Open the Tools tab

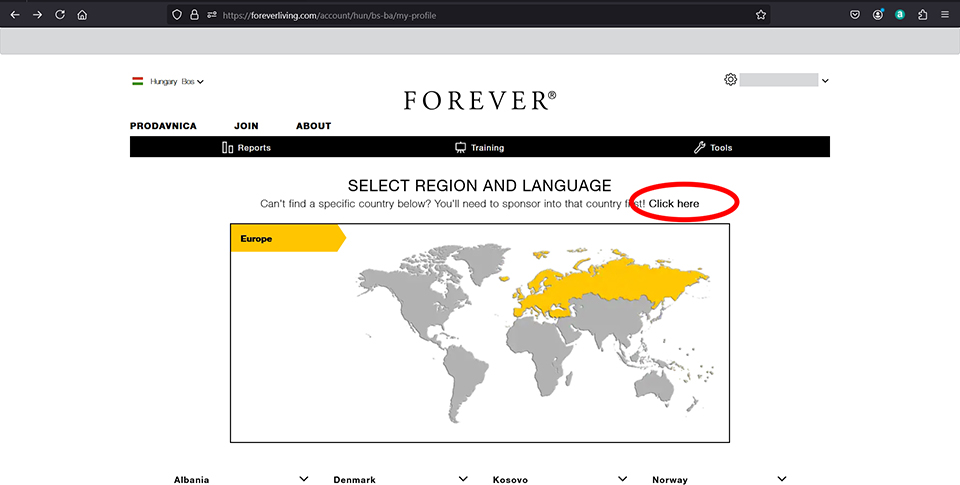click(x=713, y=148)
